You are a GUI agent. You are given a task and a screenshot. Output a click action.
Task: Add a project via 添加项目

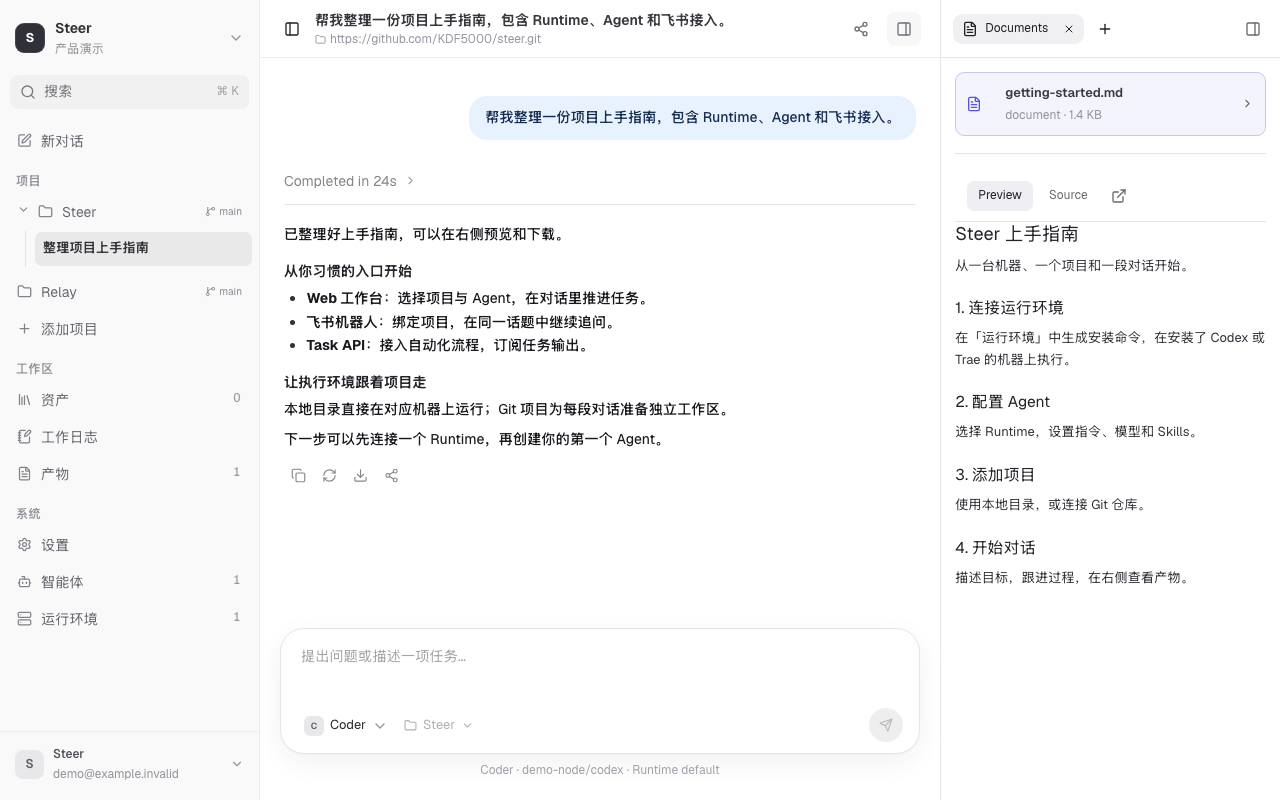point(130,329)
